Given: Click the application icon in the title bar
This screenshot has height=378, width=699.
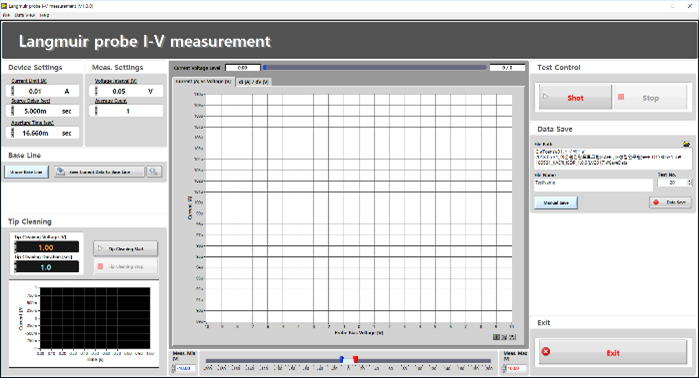Looking at the screenshot, I should pyautogui.click(x=4, y=6).
